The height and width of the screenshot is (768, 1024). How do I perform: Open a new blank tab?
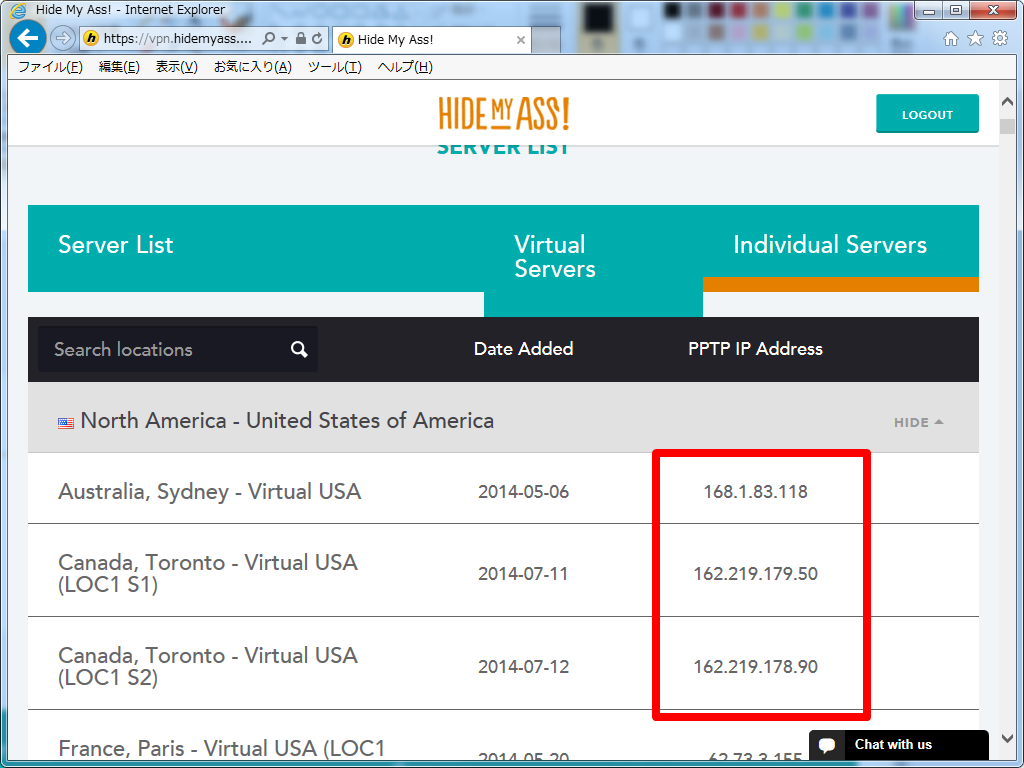[547, 40]
